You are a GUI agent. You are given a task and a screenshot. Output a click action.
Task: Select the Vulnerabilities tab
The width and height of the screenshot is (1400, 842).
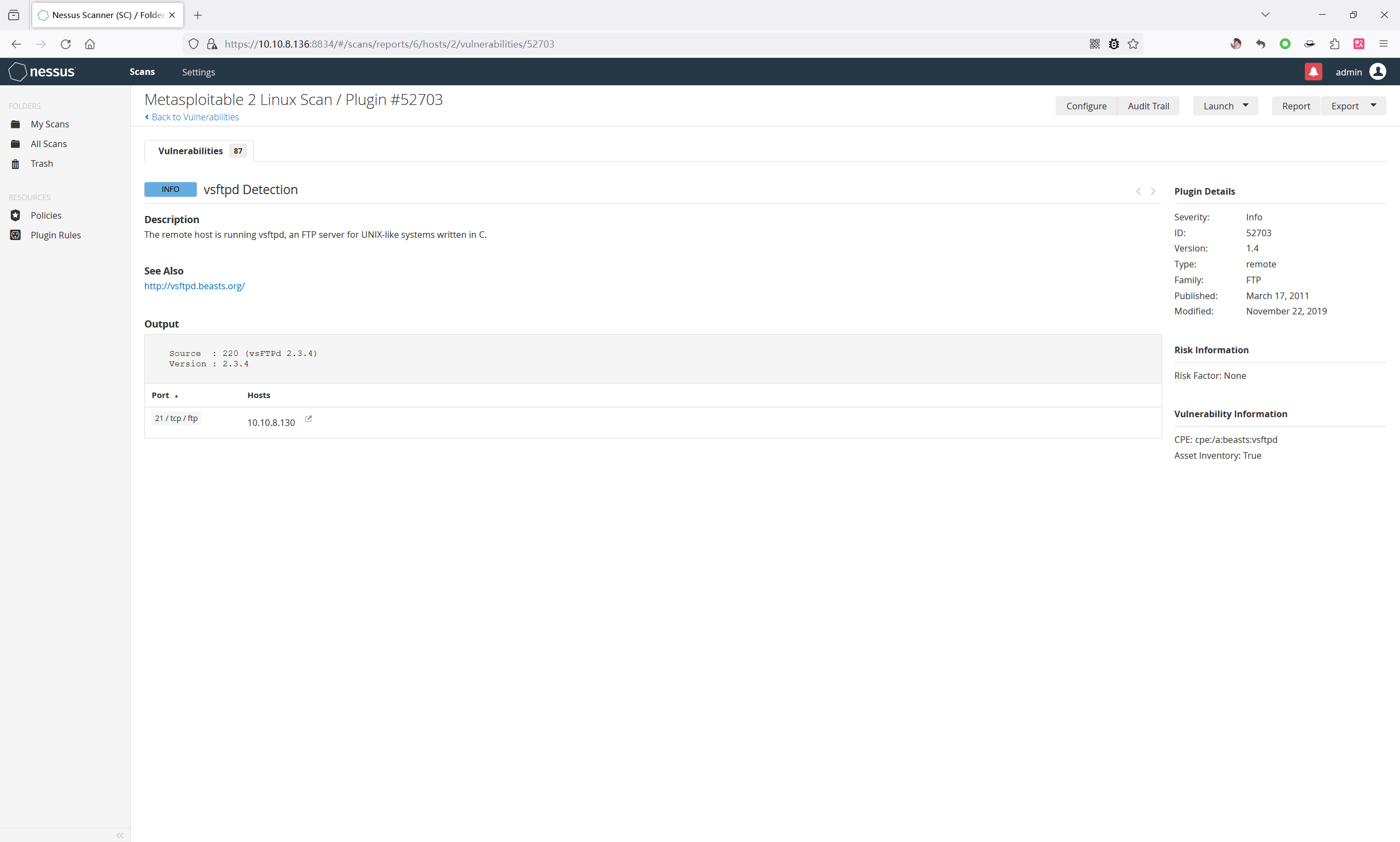pyautogui.click(x=199, y=151)
